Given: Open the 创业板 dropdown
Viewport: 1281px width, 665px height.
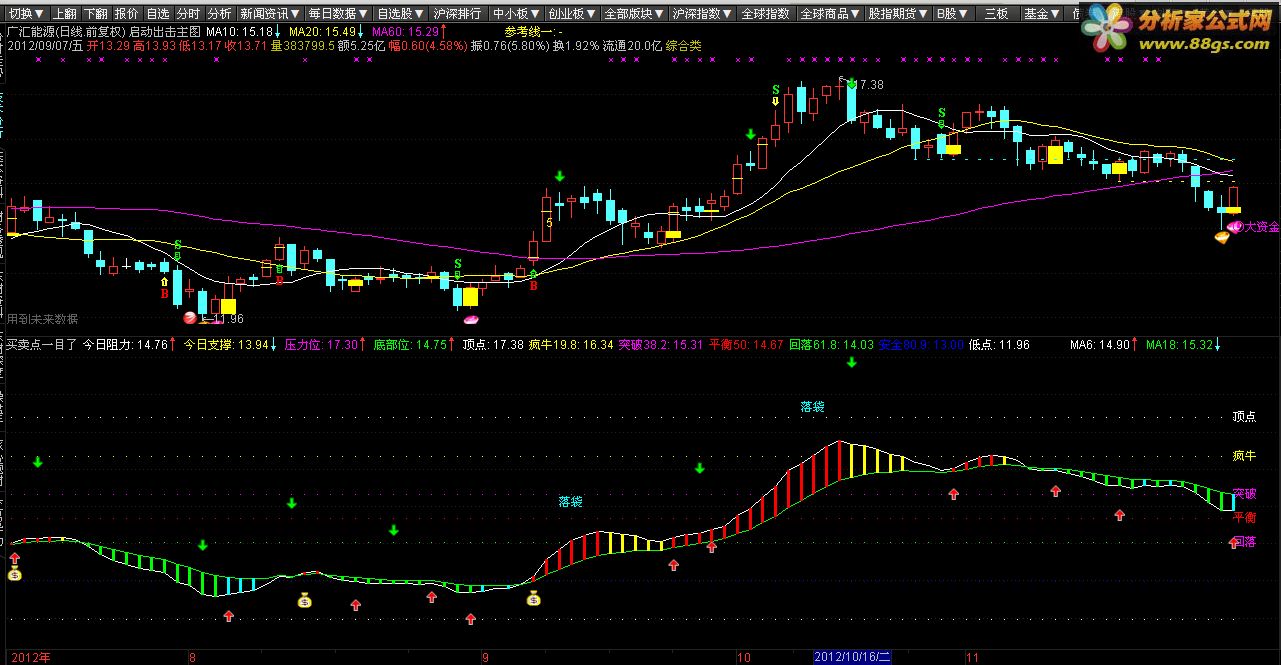Looking at the screenshot, I should tap(574, 14).
